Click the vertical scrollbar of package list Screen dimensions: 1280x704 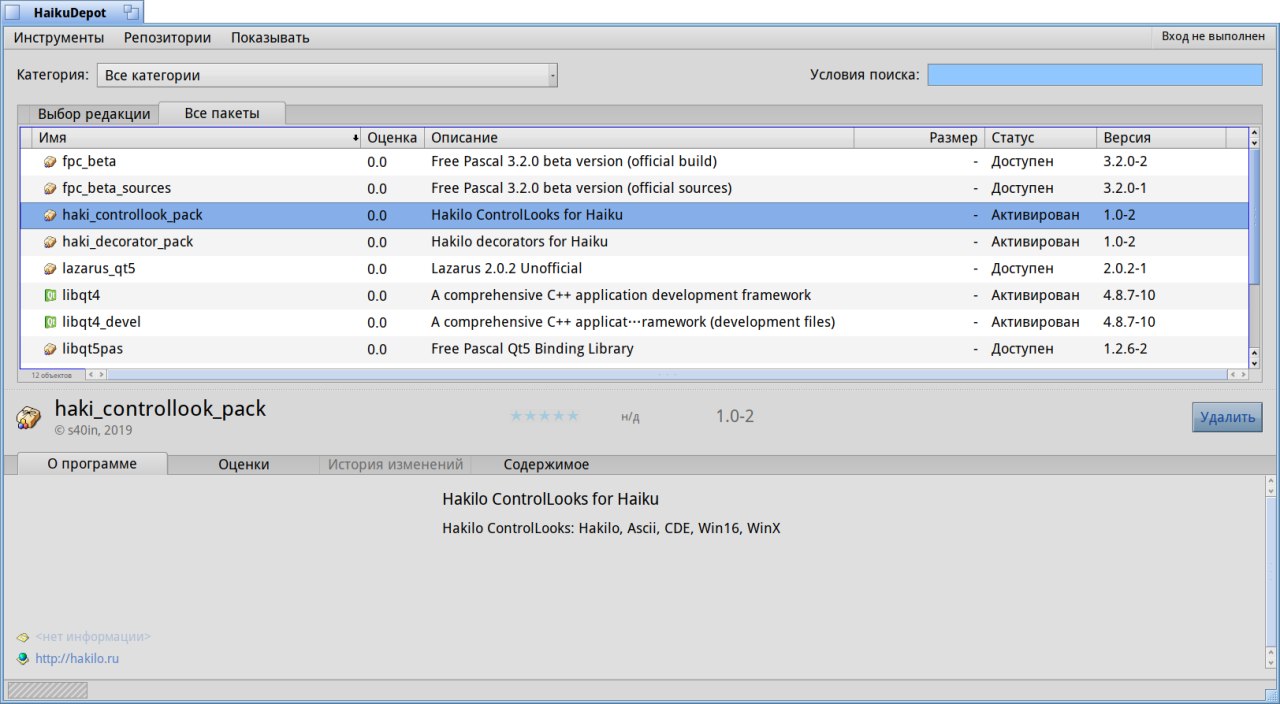coord(1255,247)
